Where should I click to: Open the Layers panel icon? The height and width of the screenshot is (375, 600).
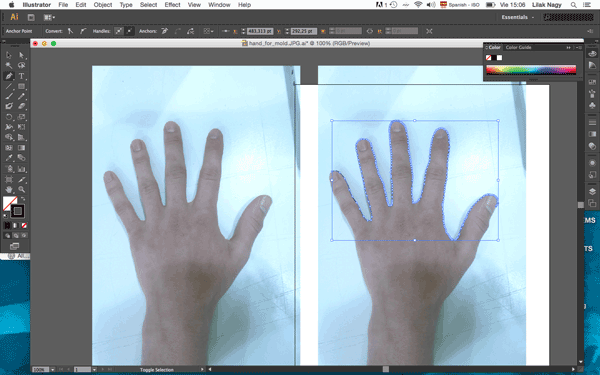coord(592,192)
